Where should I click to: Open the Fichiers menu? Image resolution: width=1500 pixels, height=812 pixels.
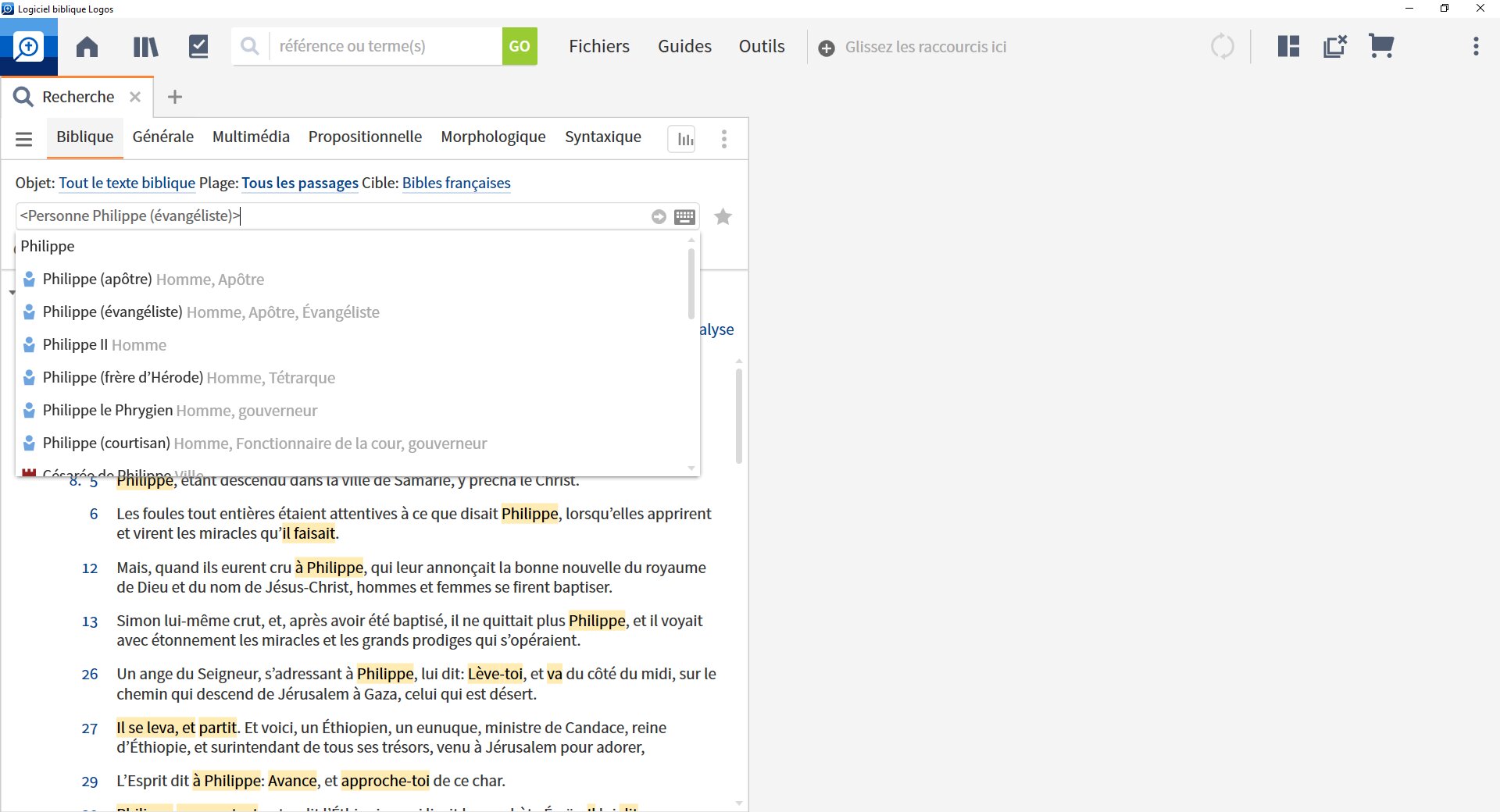pos(599,46)
